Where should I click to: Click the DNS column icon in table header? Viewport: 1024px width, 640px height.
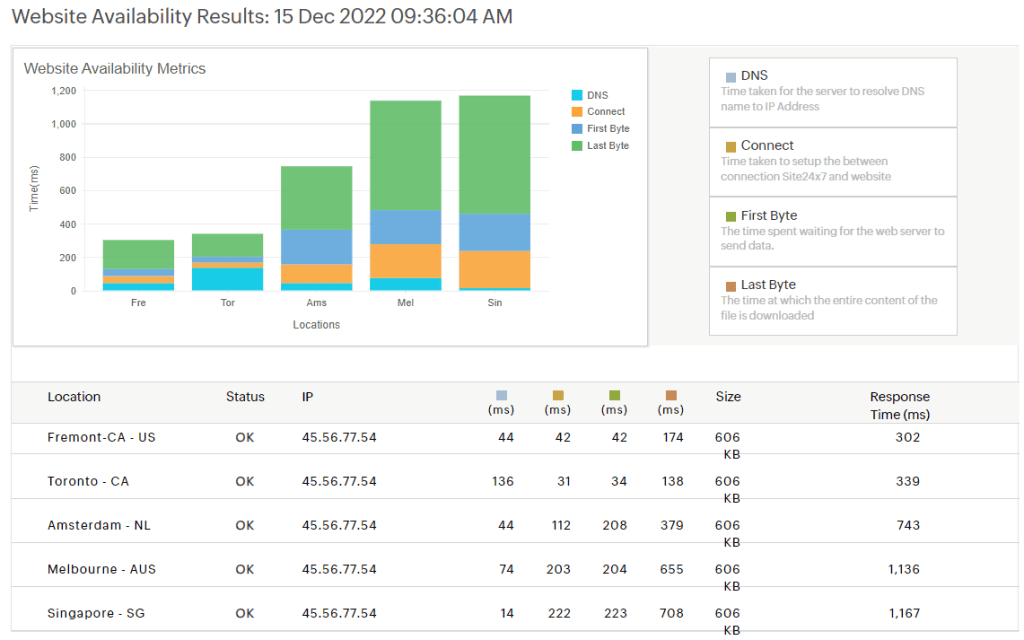pyautogui.click(x=501, y=395)
